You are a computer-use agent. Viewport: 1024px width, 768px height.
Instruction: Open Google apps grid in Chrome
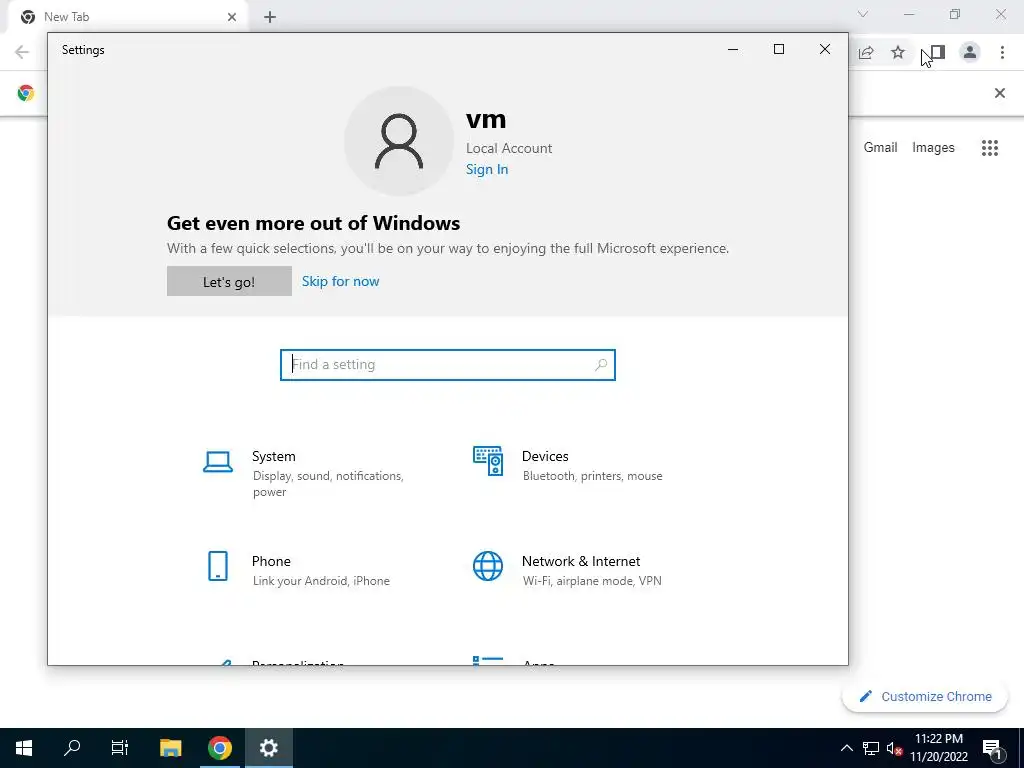[989, 148]
